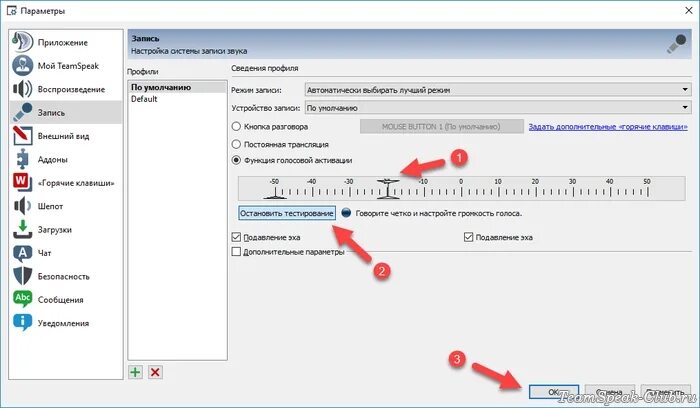Click the Чат label in sidebar

pos(45,253)
